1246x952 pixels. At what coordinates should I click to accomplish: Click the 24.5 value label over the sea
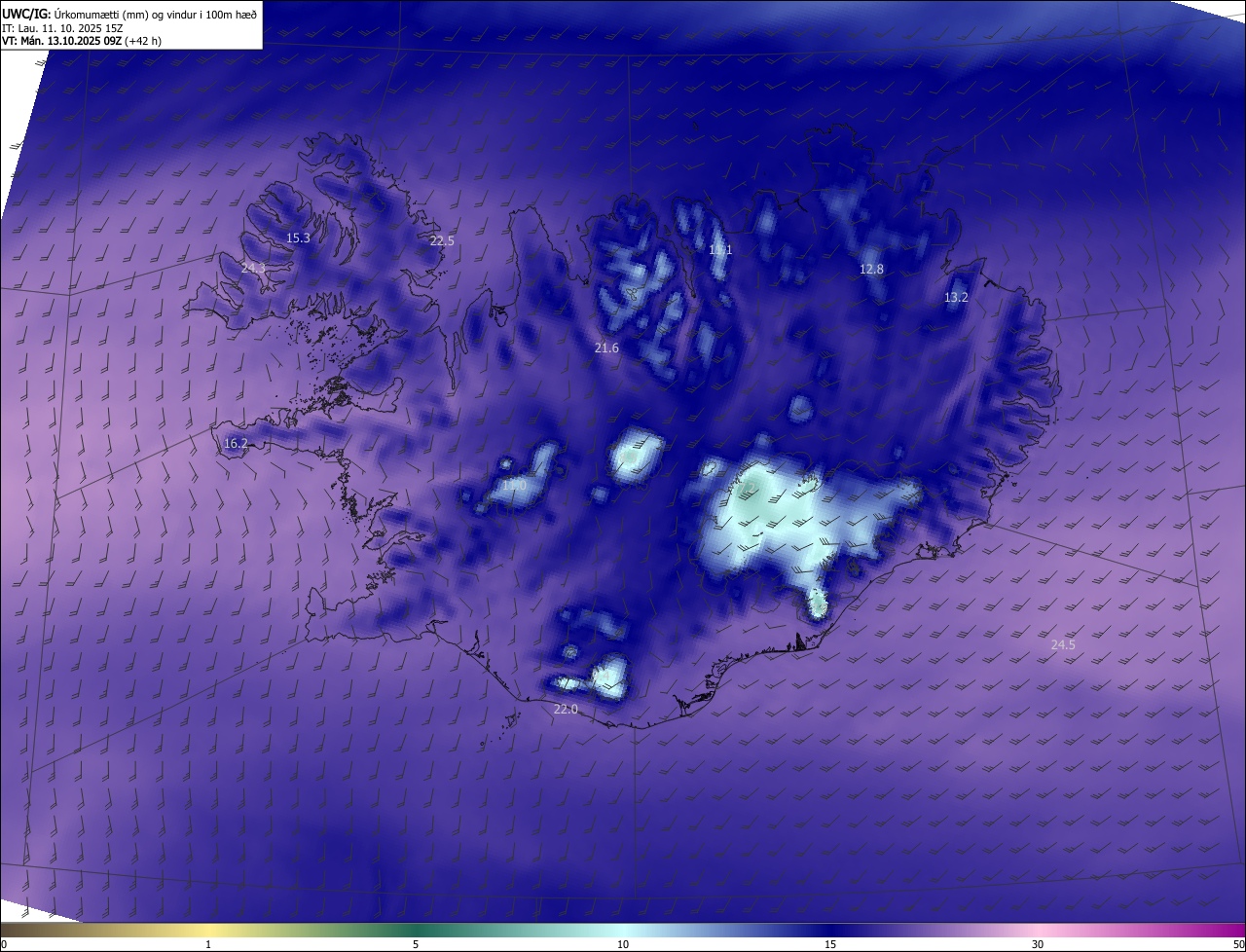1063,645
